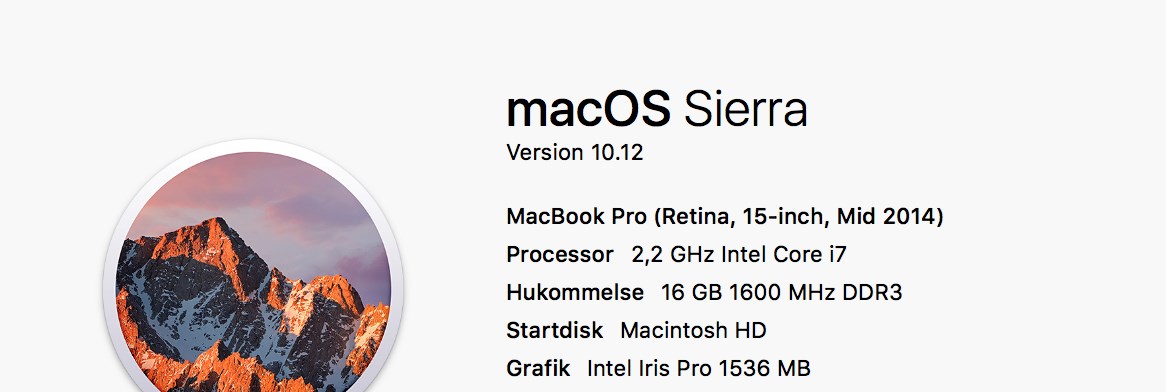This screenshot has width=1166, height=392.
Task: Select the Intel Iris Pro 1536 MB value
Action: [698, 368]
